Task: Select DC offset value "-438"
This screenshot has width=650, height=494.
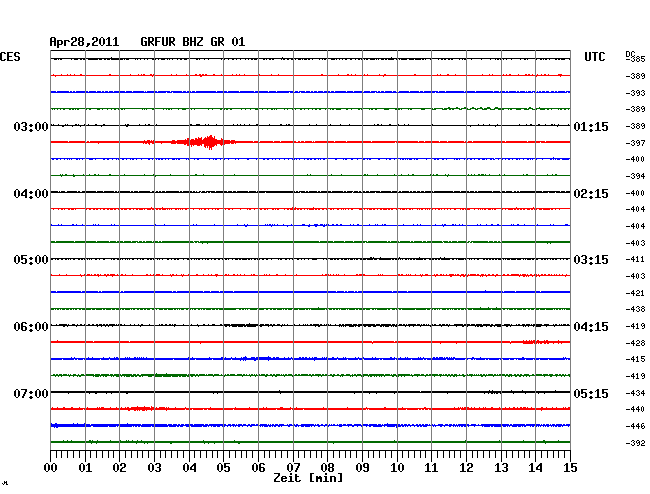Action: click(635, 310)
